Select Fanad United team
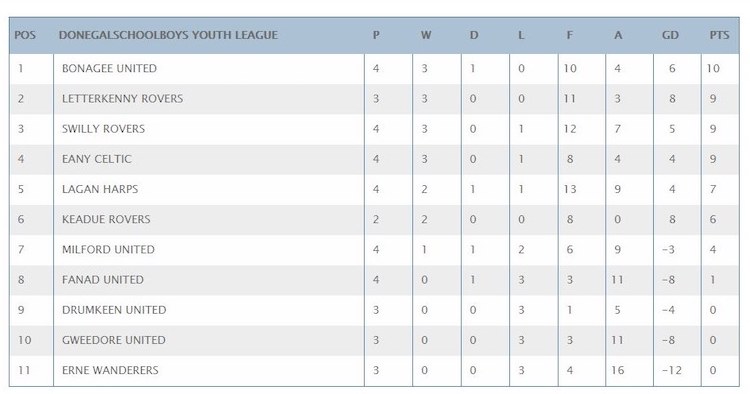Screen dimensions: 750x394 [103, 279]
